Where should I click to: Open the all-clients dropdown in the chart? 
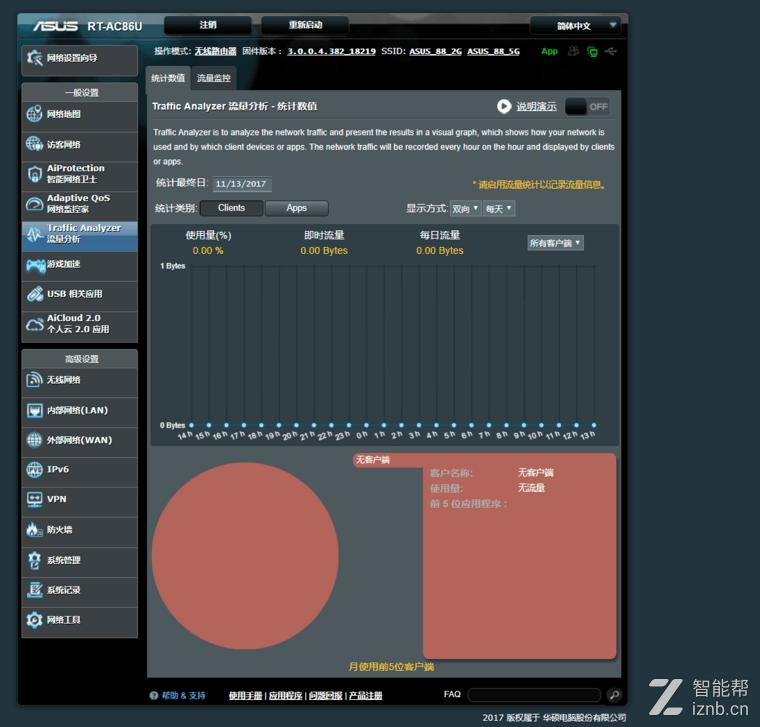click(555, 243)
